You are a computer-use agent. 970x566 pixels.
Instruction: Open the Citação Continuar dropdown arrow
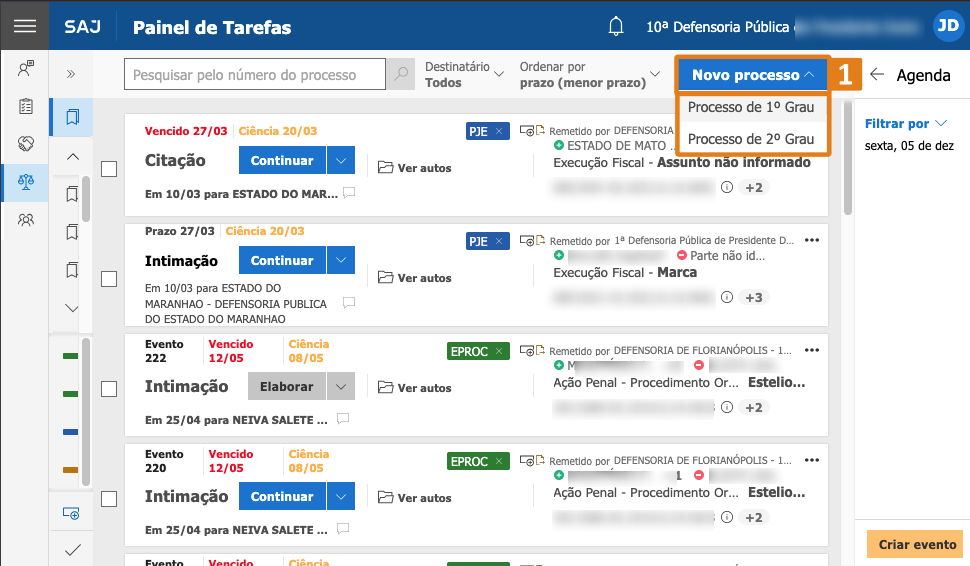(341, 160)
